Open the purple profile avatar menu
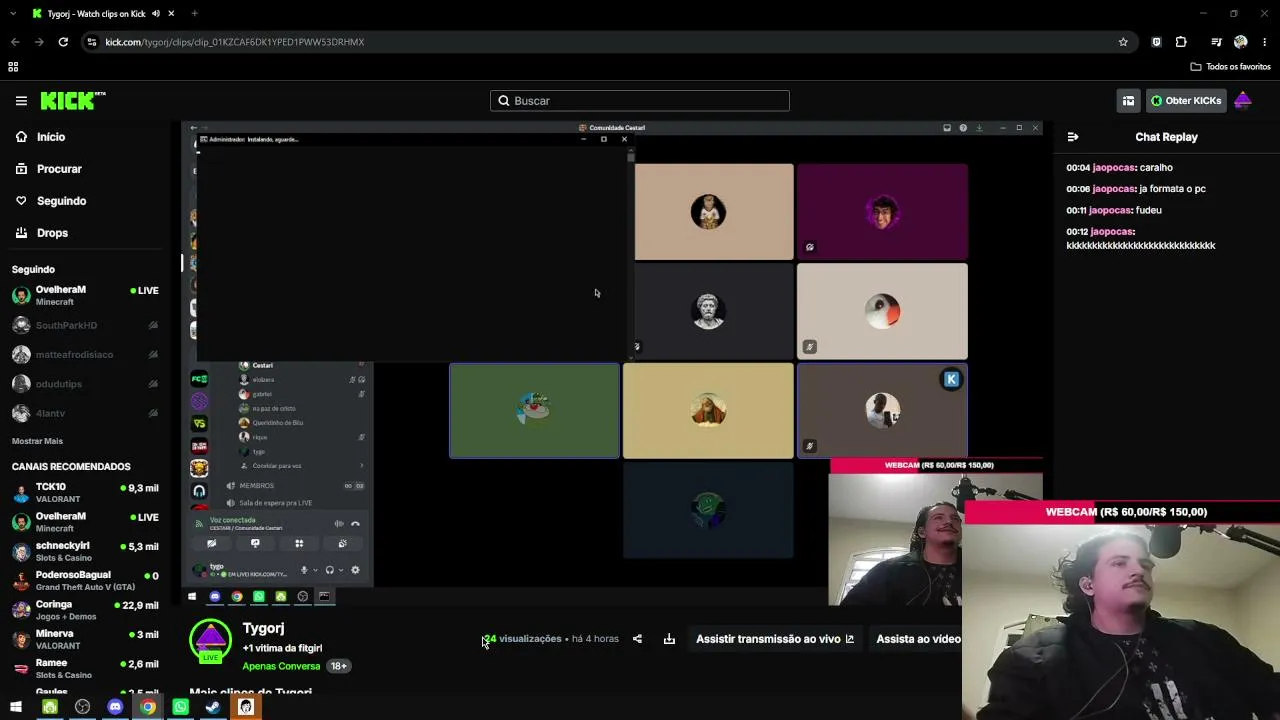Image resolution: width=1280 pixels, height=720 pixels. [1243, 101]
